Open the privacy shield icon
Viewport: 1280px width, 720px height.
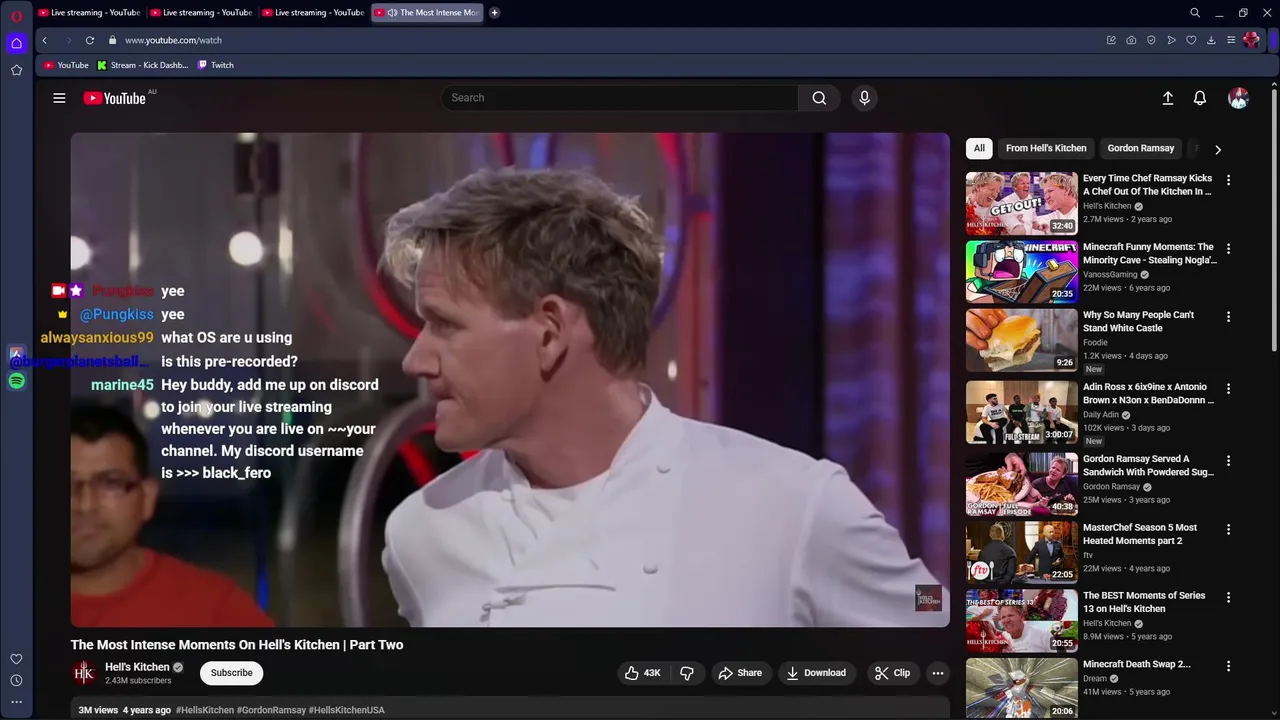point(1151,40)
